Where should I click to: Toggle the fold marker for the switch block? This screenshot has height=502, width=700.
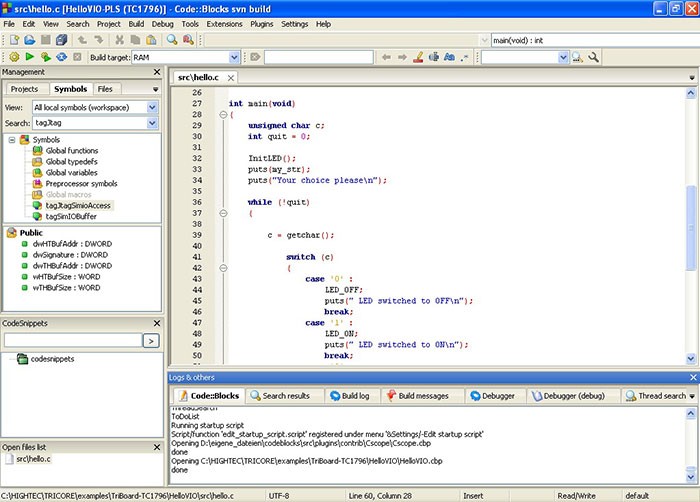coord(222,269)
